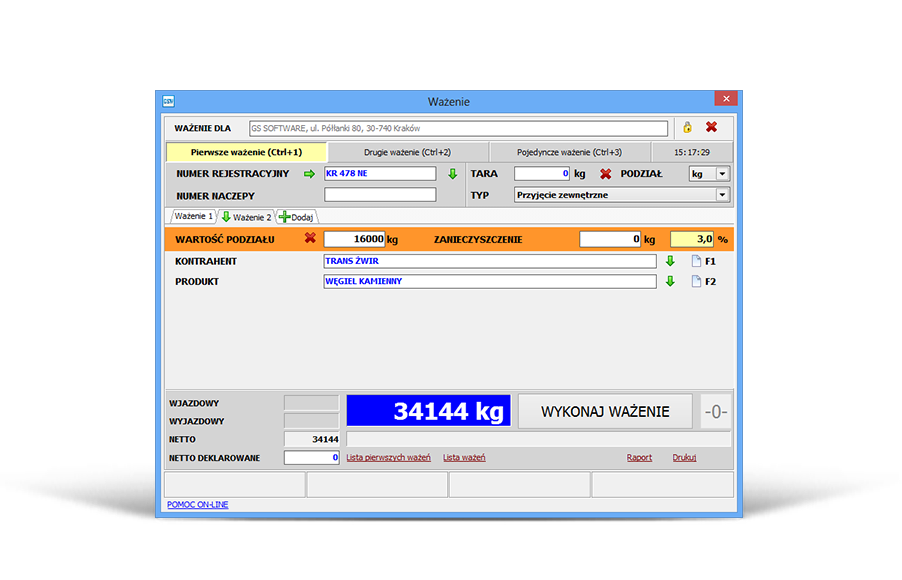Click the red X beside the padlock
902x580 pixels.
711,127
